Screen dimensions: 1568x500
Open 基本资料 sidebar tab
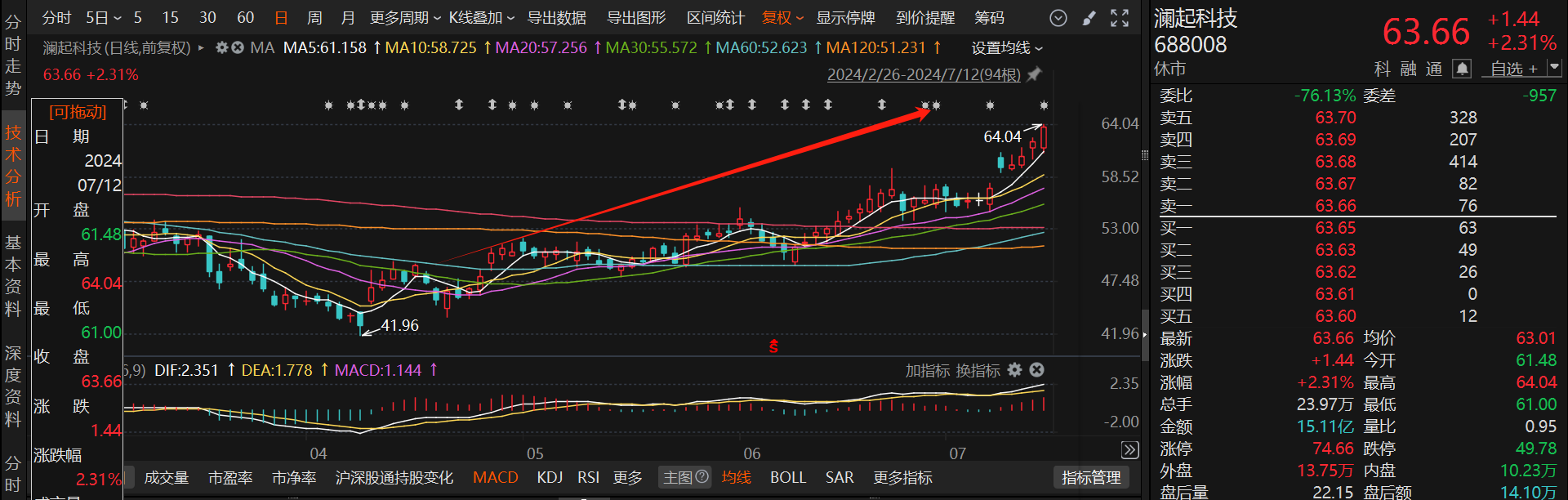click(13, 275)
